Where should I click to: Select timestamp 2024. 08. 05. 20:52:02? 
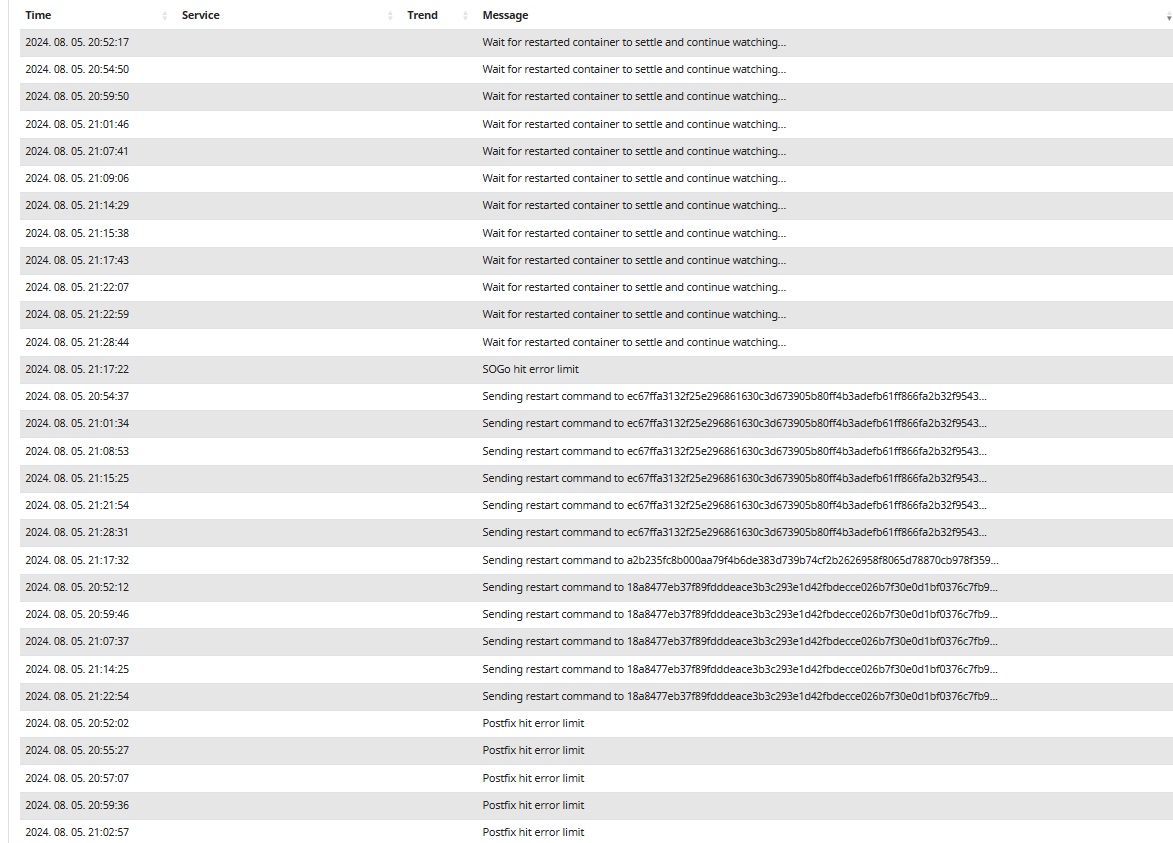pos(77,723)
